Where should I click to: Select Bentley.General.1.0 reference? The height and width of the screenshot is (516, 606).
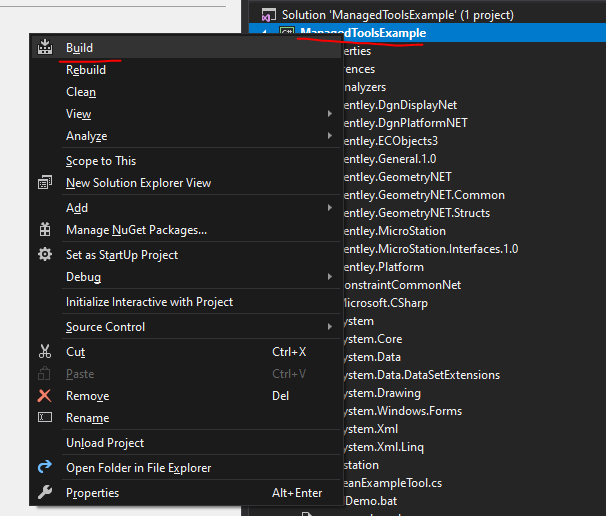click(x=390, y=159)
